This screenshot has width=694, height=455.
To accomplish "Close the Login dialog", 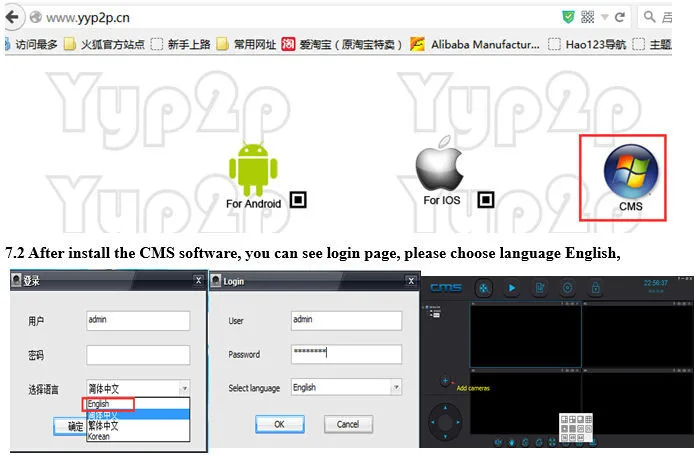I will click(411, 281).
